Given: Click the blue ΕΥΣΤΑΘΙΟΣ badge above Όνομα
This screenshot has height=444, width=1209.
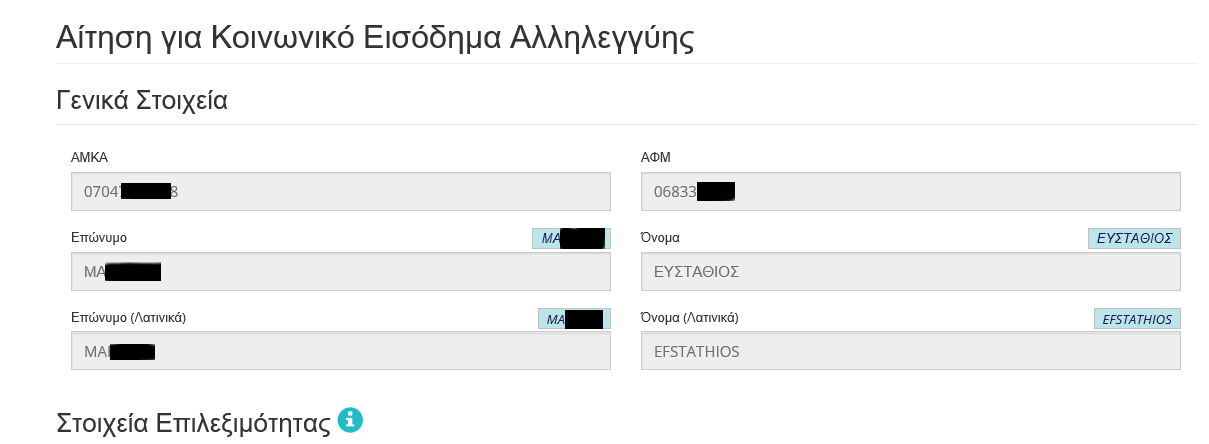Looking at the screenshot, I should point(1134,239).
